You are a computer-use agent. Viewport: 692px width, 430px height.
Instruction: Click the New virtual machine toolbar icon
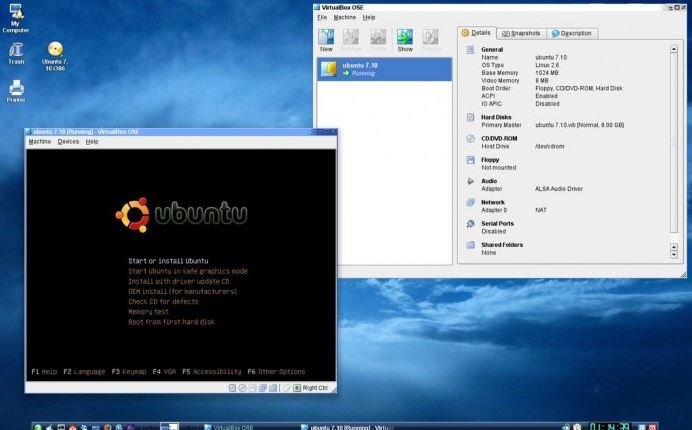click(326, 41)
